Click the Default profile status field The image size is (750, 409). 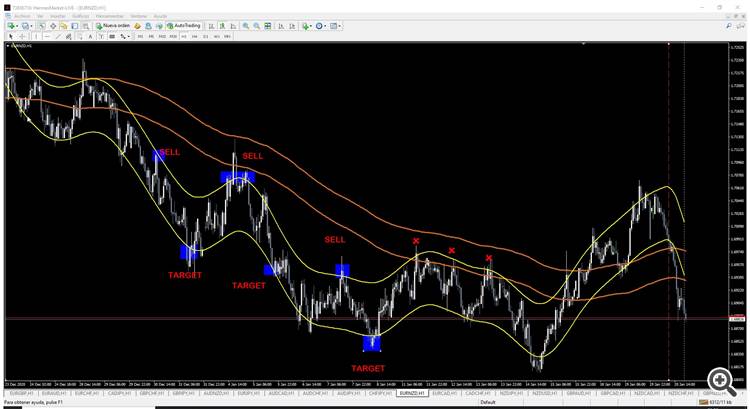pos(488,402)
